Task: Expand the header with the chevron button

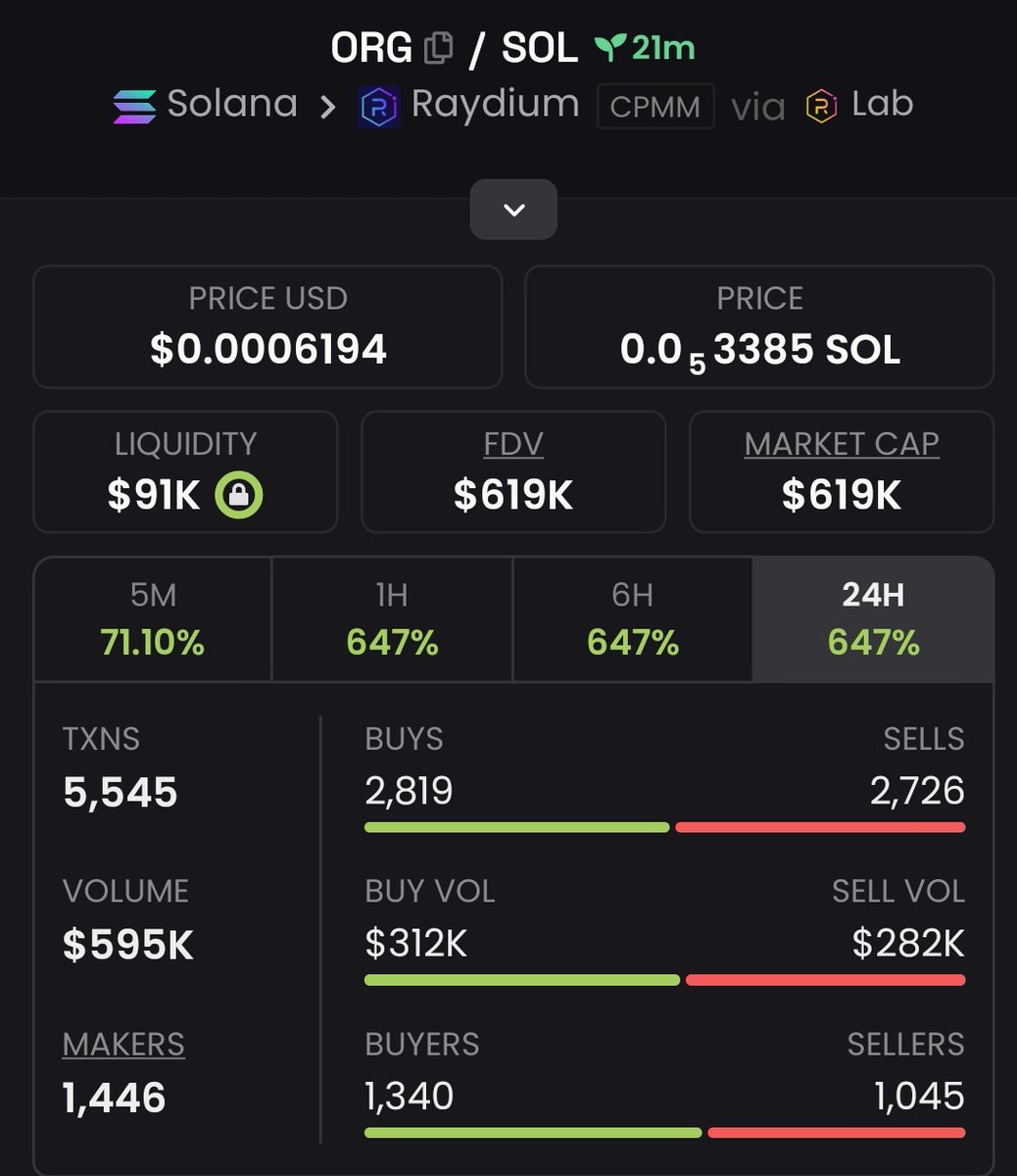Action: [x=513, y=210]
